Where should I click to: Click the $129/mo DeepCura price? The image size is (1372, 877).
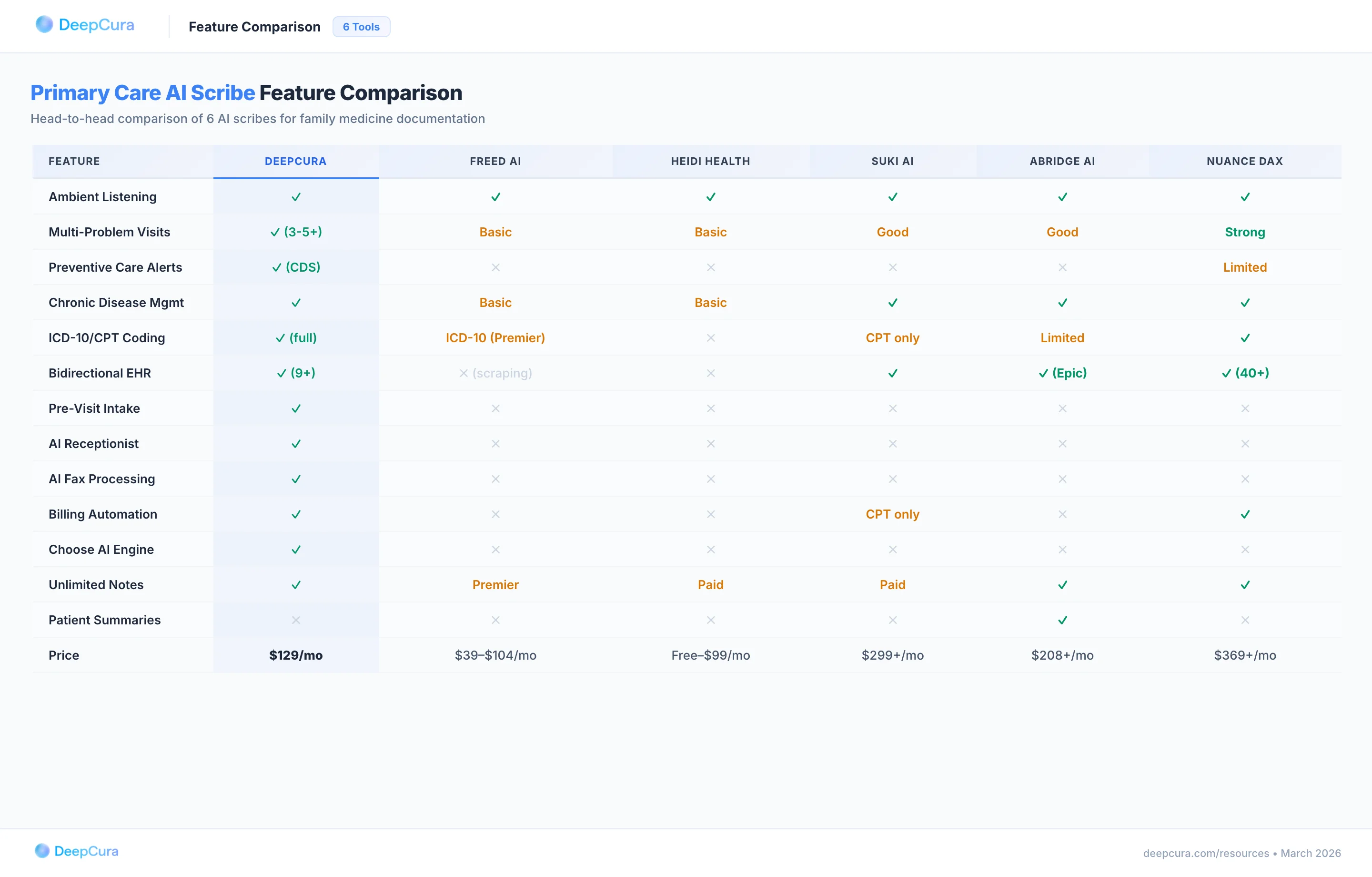(296, 655)
